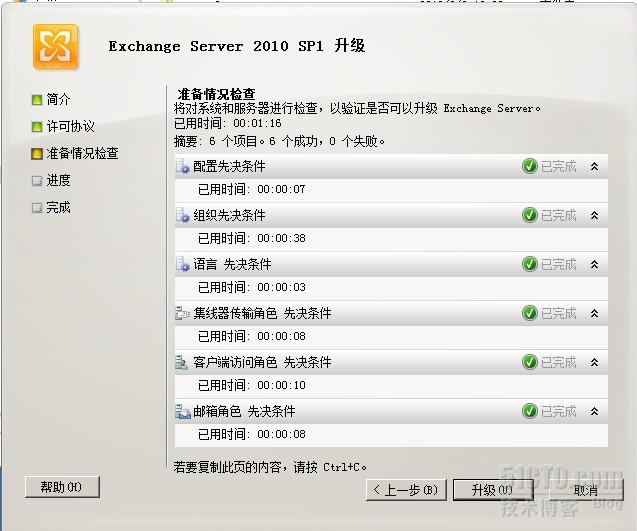Collapse the 语言 先决条件 section
Image resolution: width=637 pixels, height=531 pixels.
coord(594,264)
